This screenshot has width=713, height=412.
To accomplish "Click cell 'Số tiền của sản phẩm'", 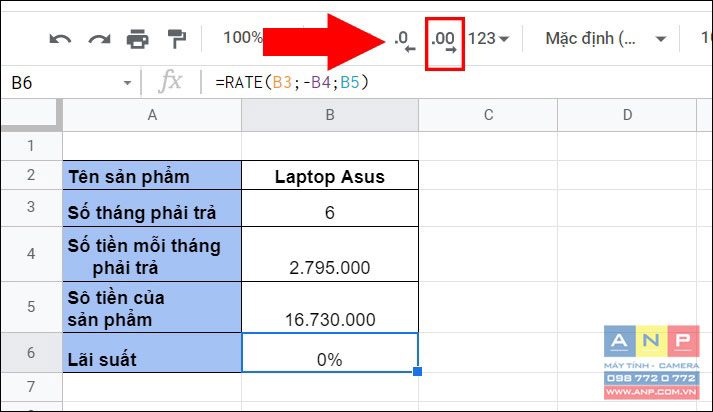I will tap(152, 307).
